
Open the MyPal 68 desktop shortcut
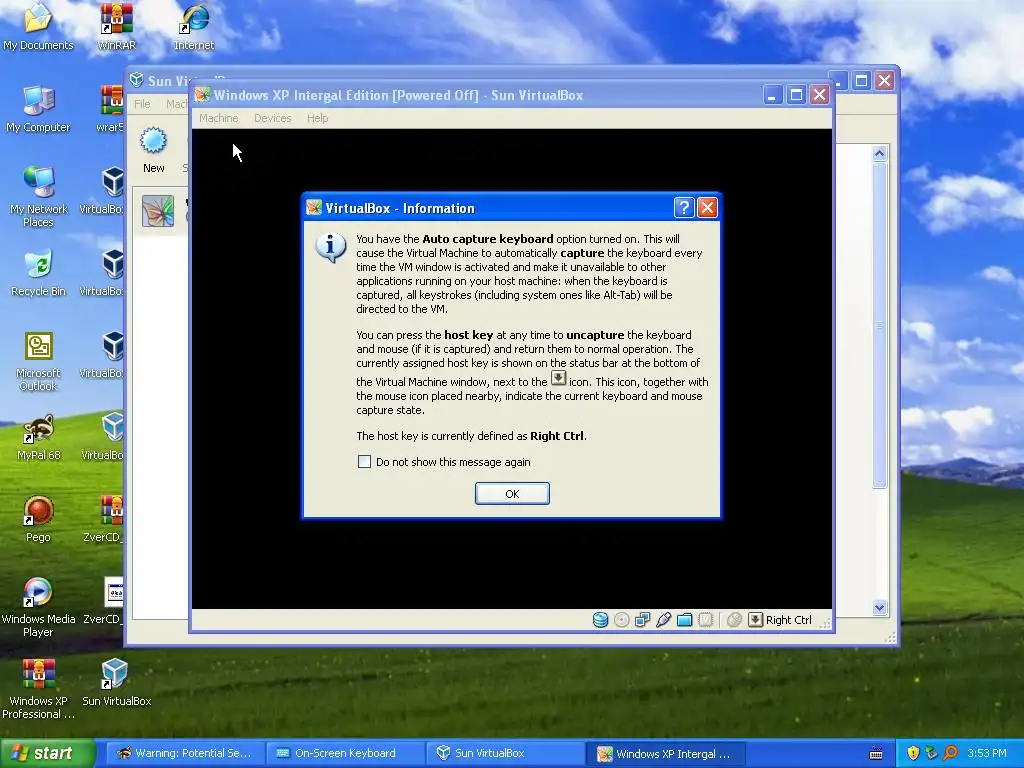click(38, 437)
